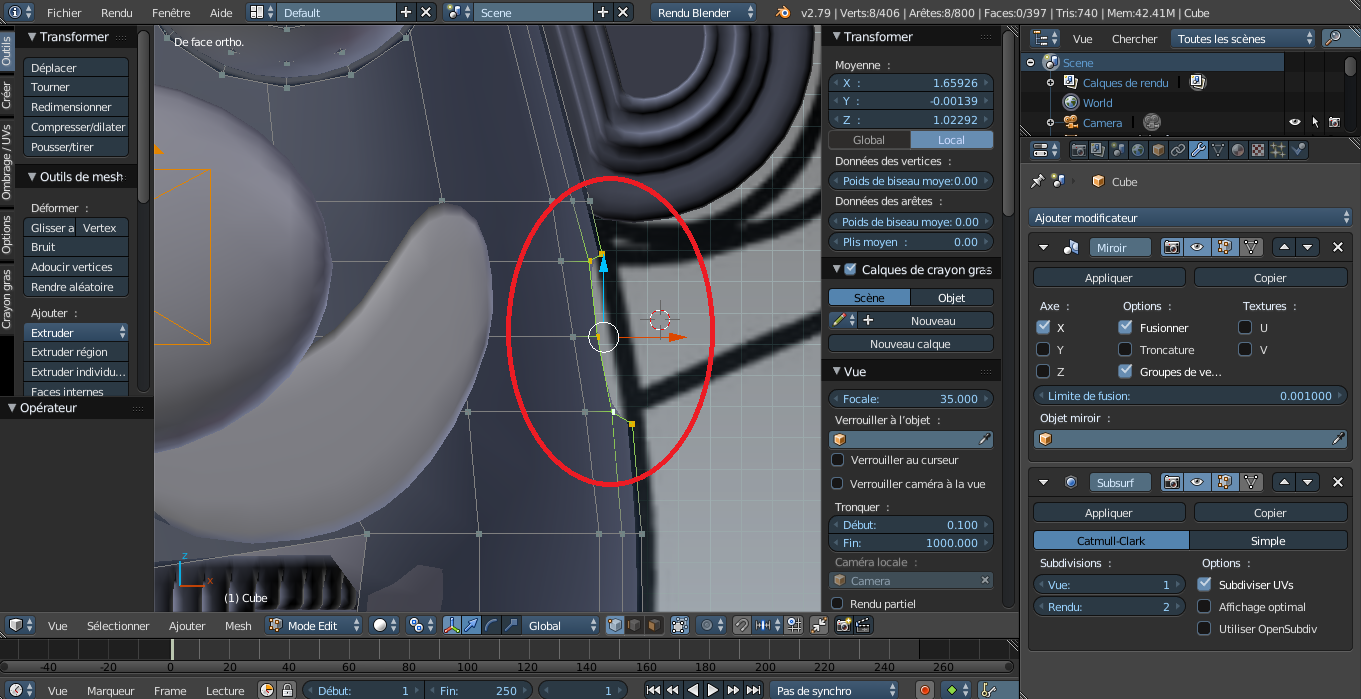Image resolution: width=1361 pixels, height=699 pixels.
Task: Open the Sélectionner menu in 3D header
Action: [x=118, y=625]
